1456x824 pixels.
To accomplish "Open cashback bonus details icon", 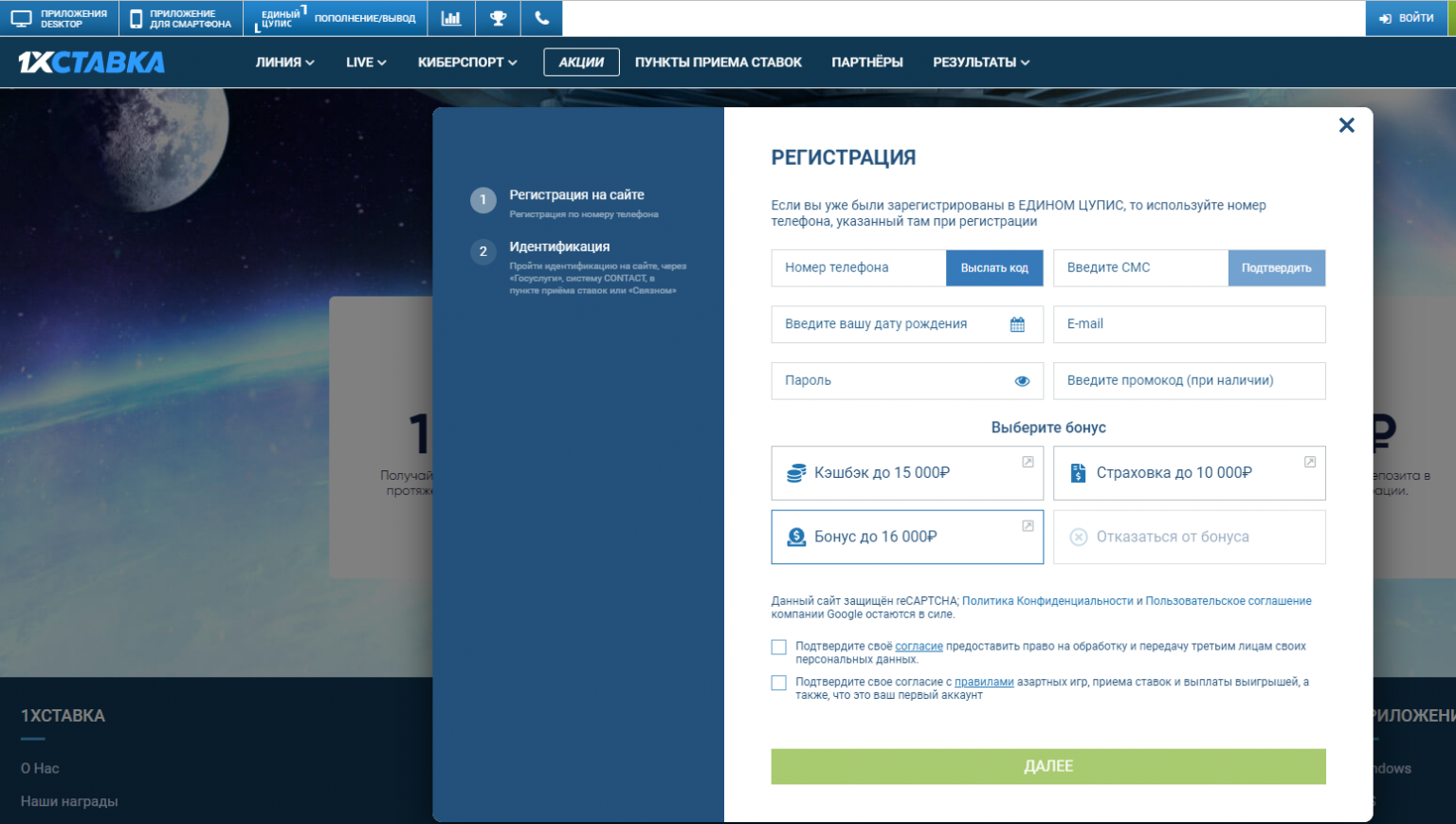I will 1028,462.
